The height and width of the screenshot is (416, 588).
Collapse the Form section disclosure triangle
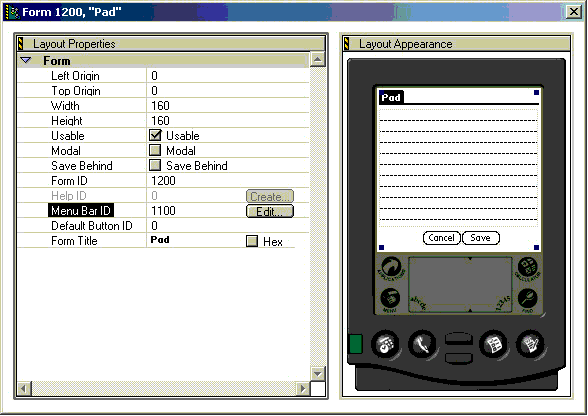26,60
